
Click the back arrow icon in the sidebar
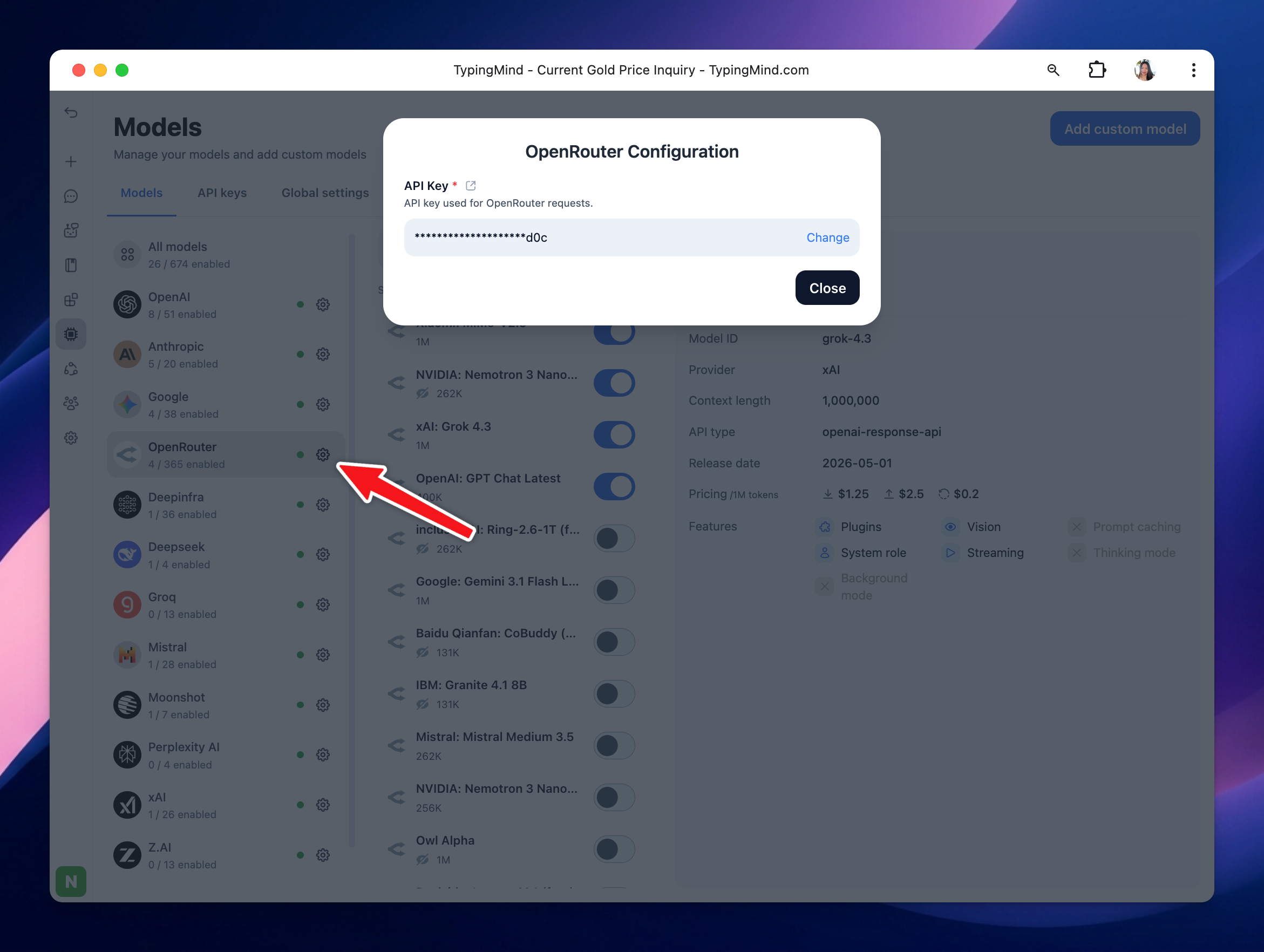tap(71, 113)
